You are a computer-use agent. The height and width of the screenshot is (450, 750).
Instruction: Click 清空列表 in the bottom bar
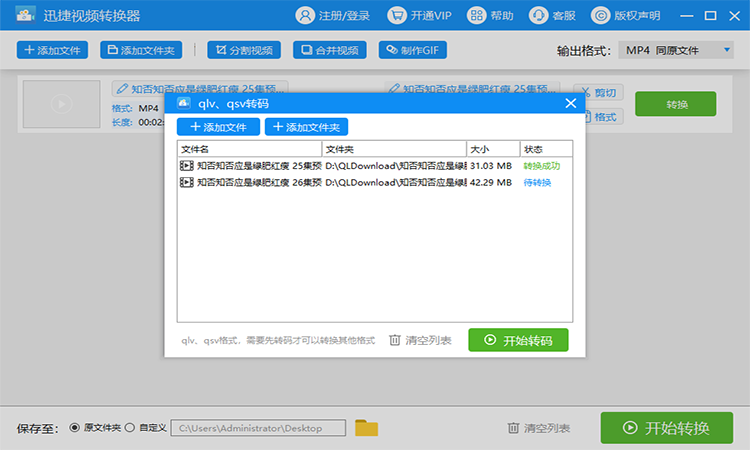[x=539, y=428]
